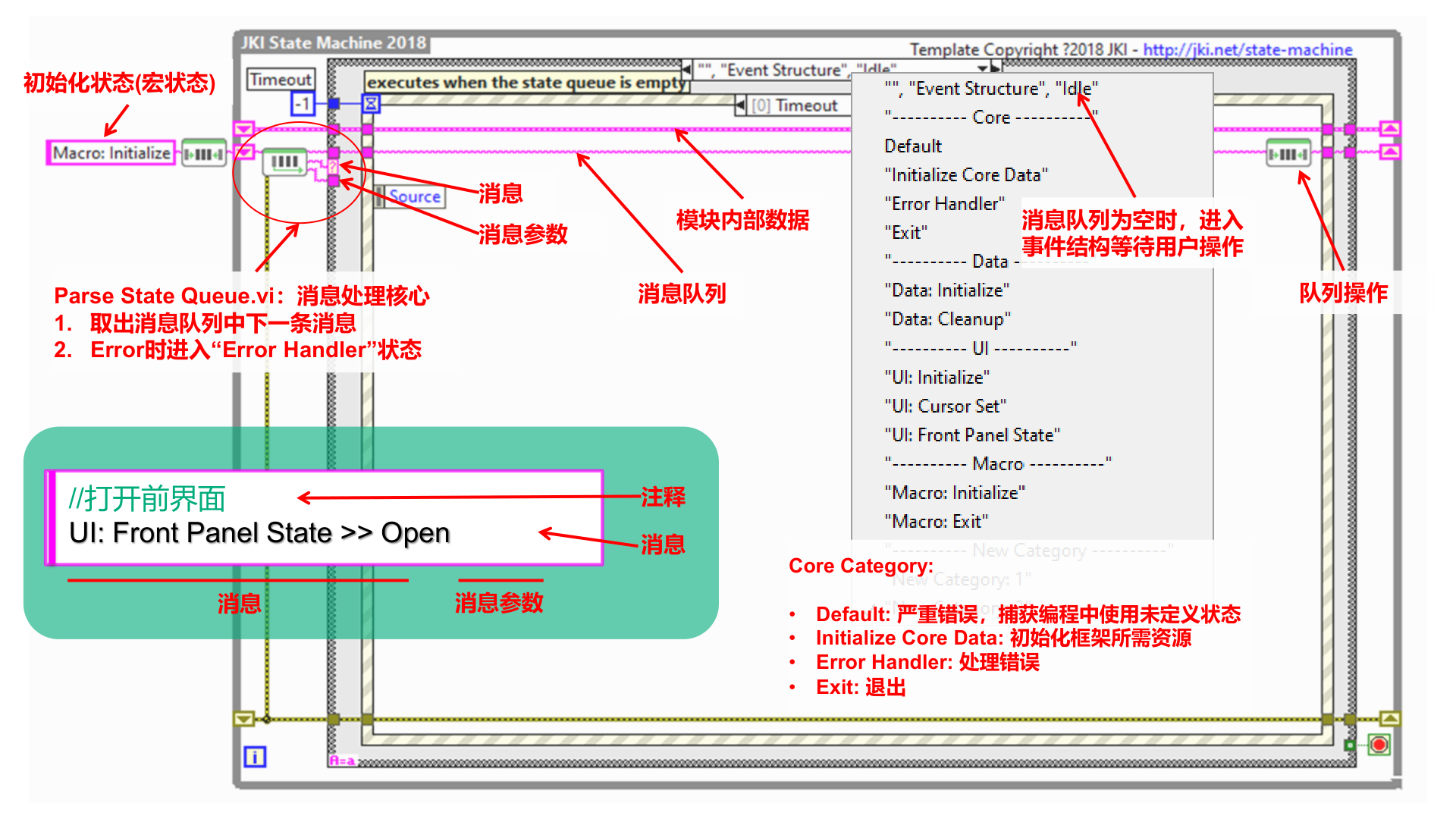This screenshot has height=819, width=1456.
Task: Click the -1 timeout numeric constant
Action: tap(303, 103)
